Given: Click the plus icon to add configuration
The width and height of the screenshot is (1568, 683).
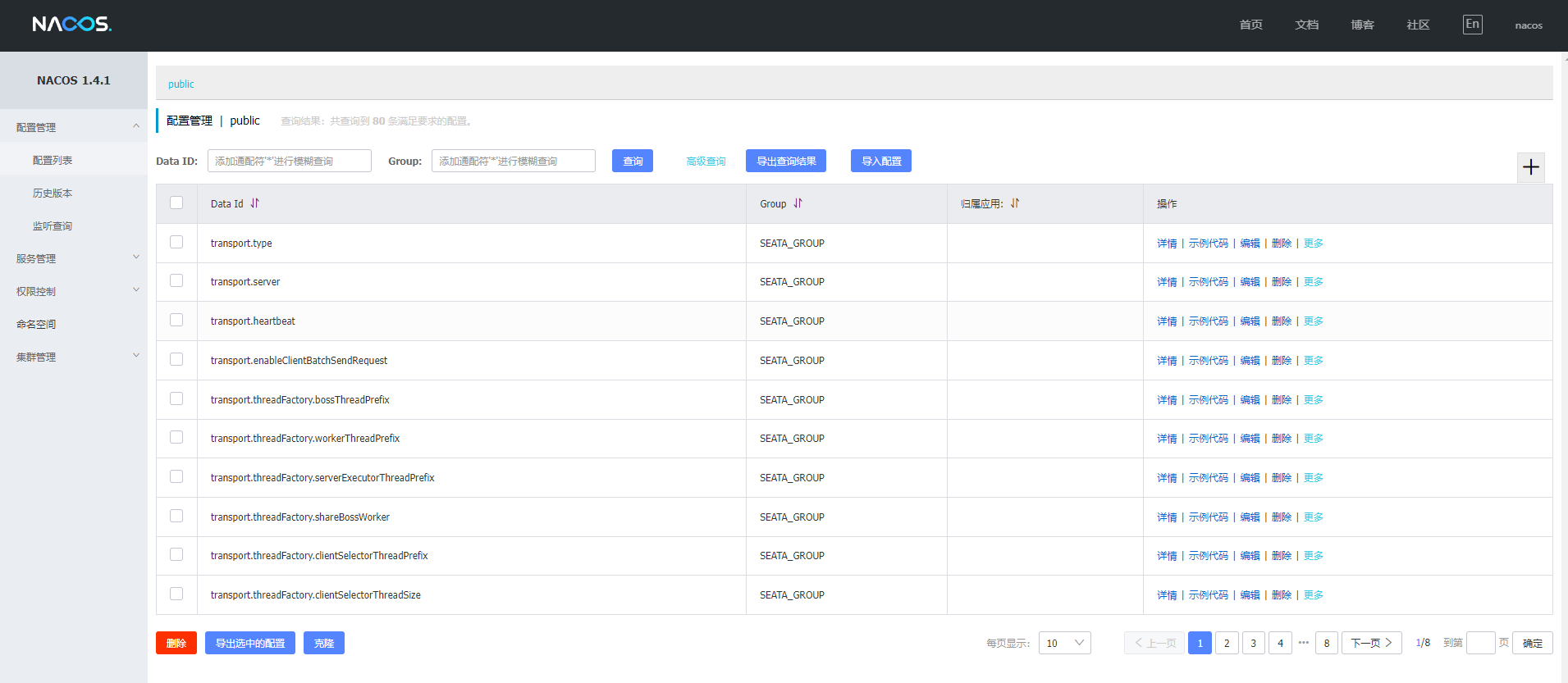Looking at the screenshot, I should [1530, 167].
